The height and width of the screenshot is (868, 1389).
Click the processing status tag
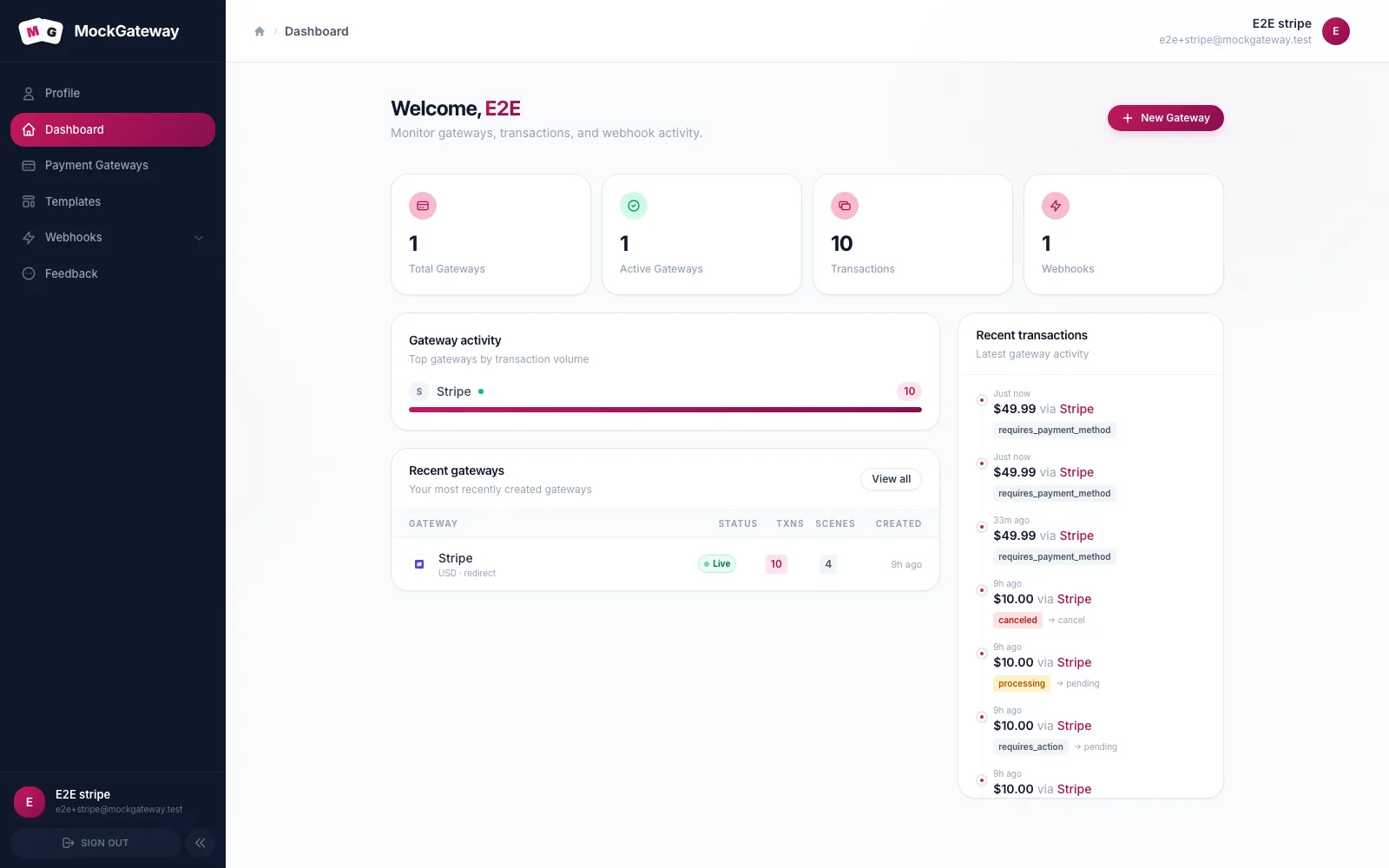[x=1022, y=684]
